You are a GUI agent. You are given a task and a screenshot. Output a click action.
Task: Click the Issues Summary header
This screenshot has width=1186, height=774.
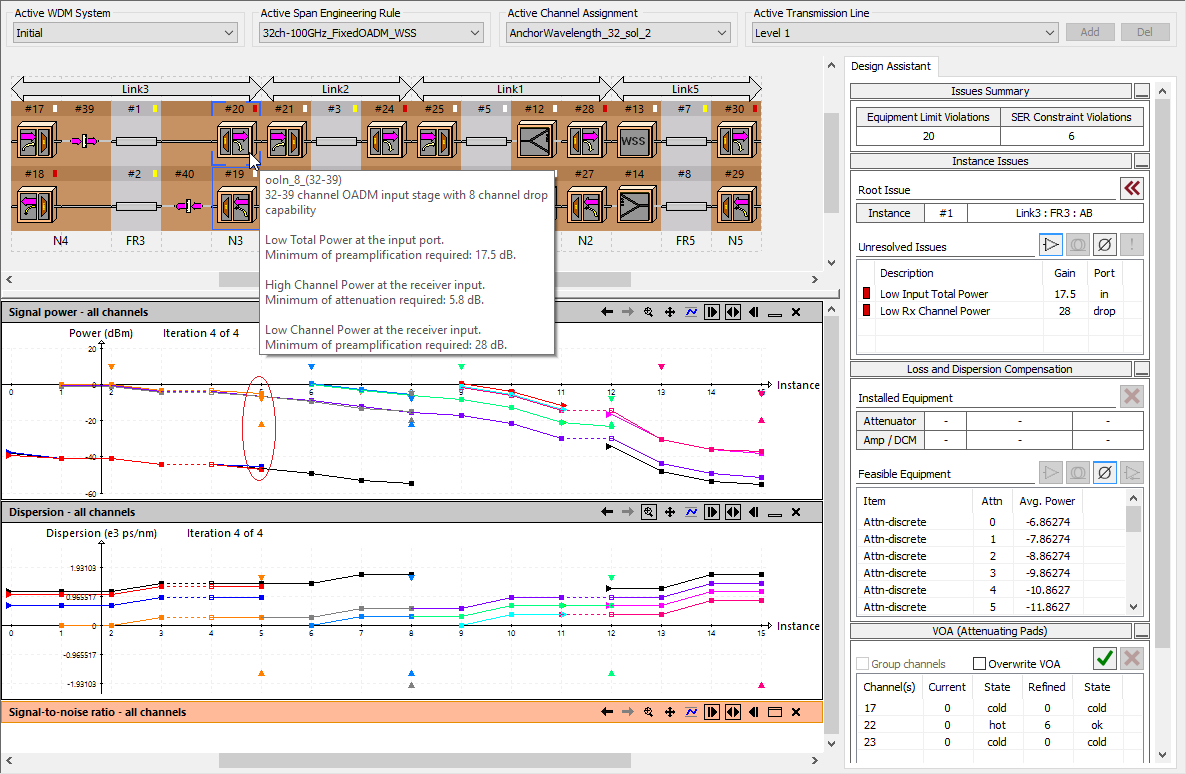pos(990,91)
